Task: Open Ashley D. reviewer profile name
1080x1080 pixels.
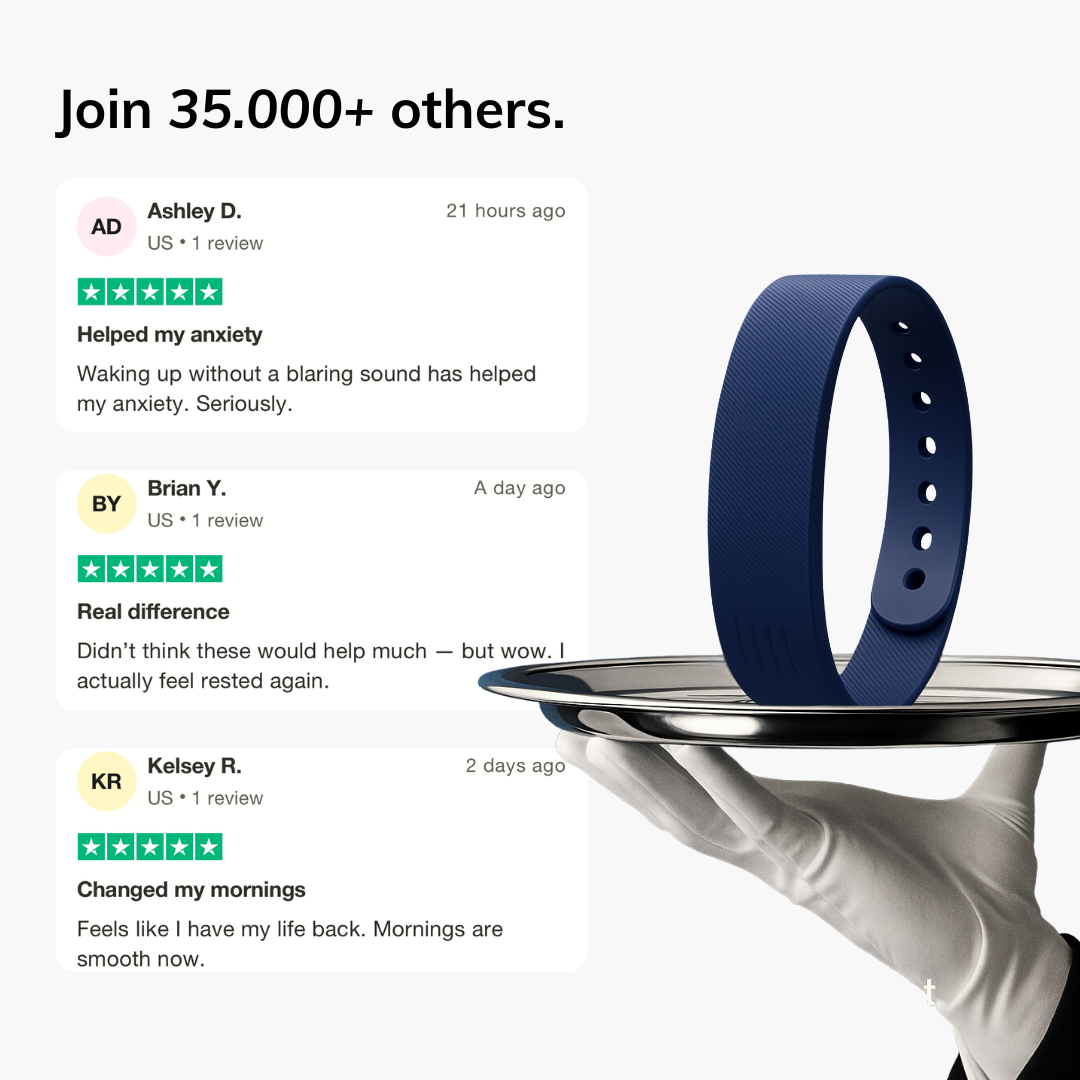Action: (x=194, y=211)
